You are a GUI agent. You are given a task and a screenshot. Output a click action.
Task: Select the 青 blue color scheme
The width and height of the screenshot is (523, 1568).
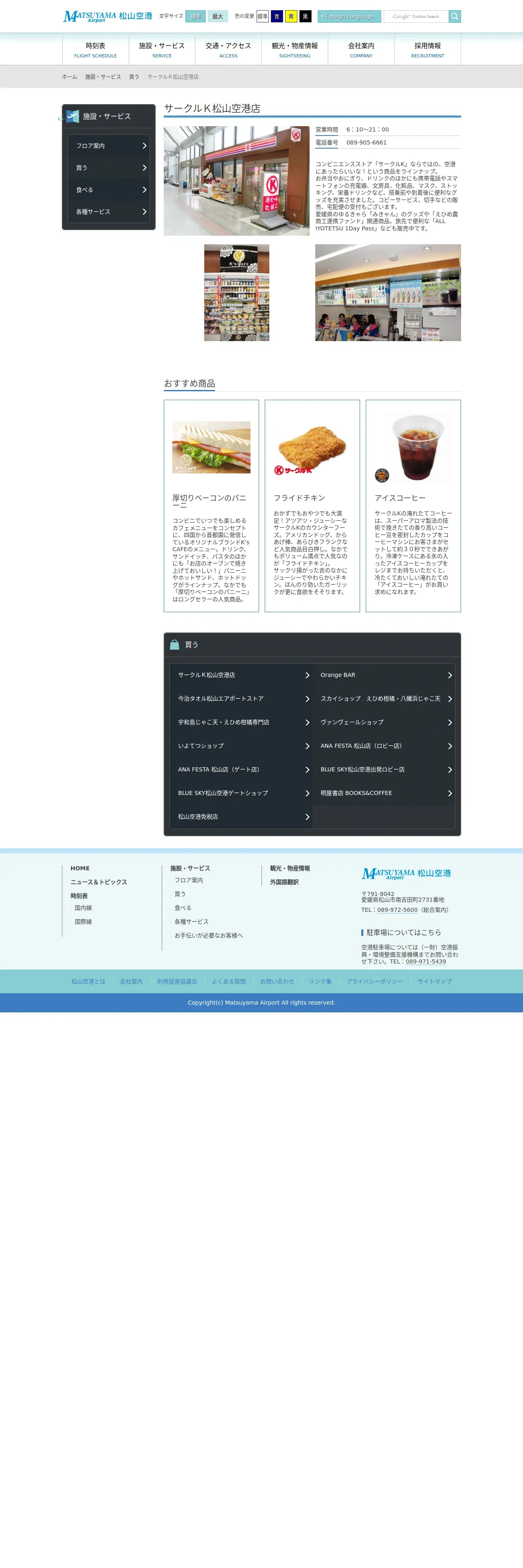coord(277,16)
